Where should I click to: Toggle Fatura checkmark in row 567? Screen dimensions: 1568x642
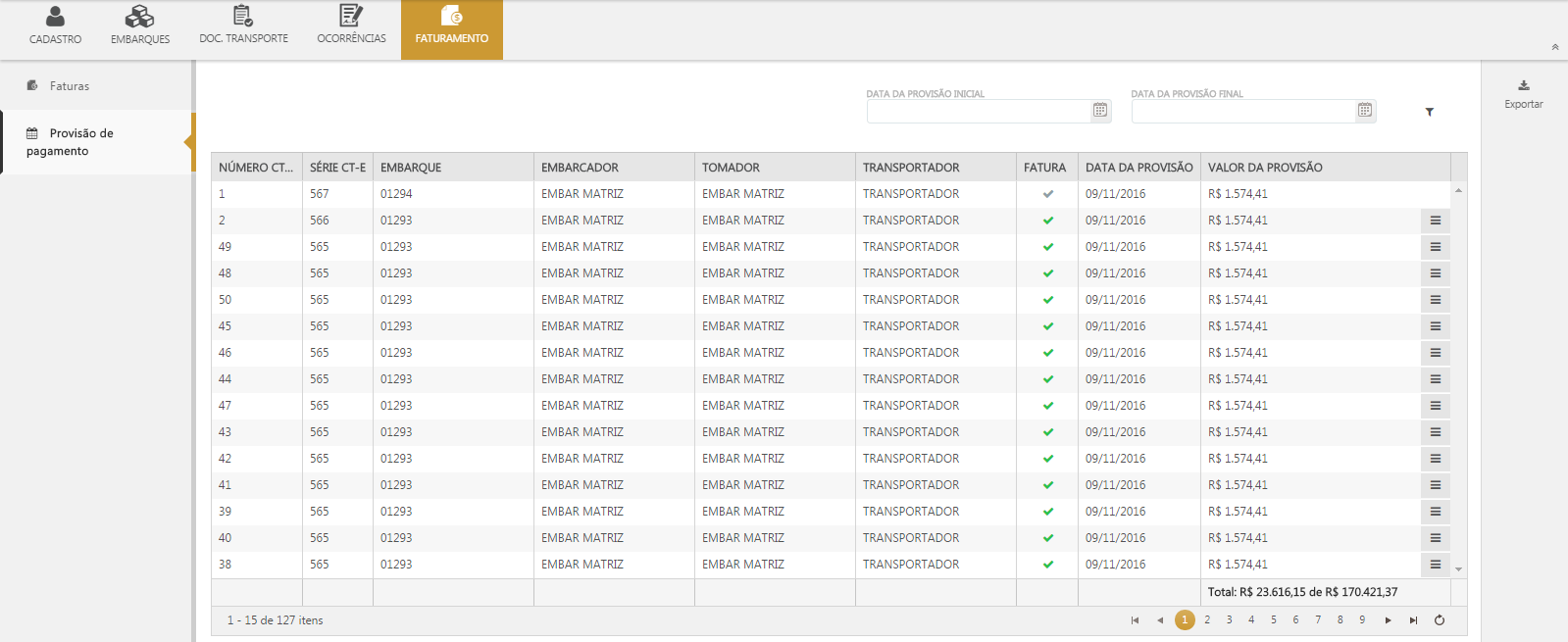[1047, 194]
